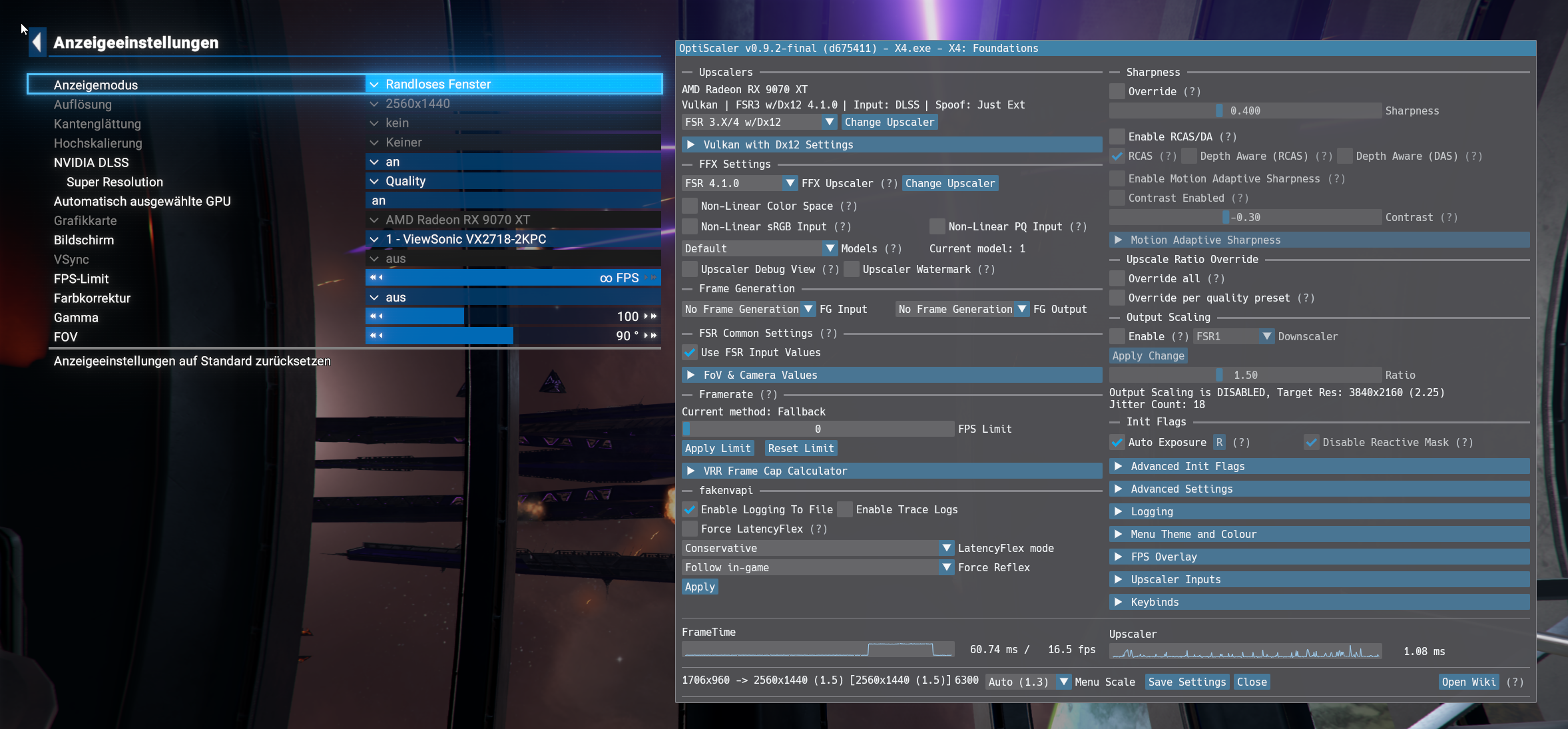Click the Save Settings button
The height and width of the screenshot is (729, 1568).
pos(1186,682)
